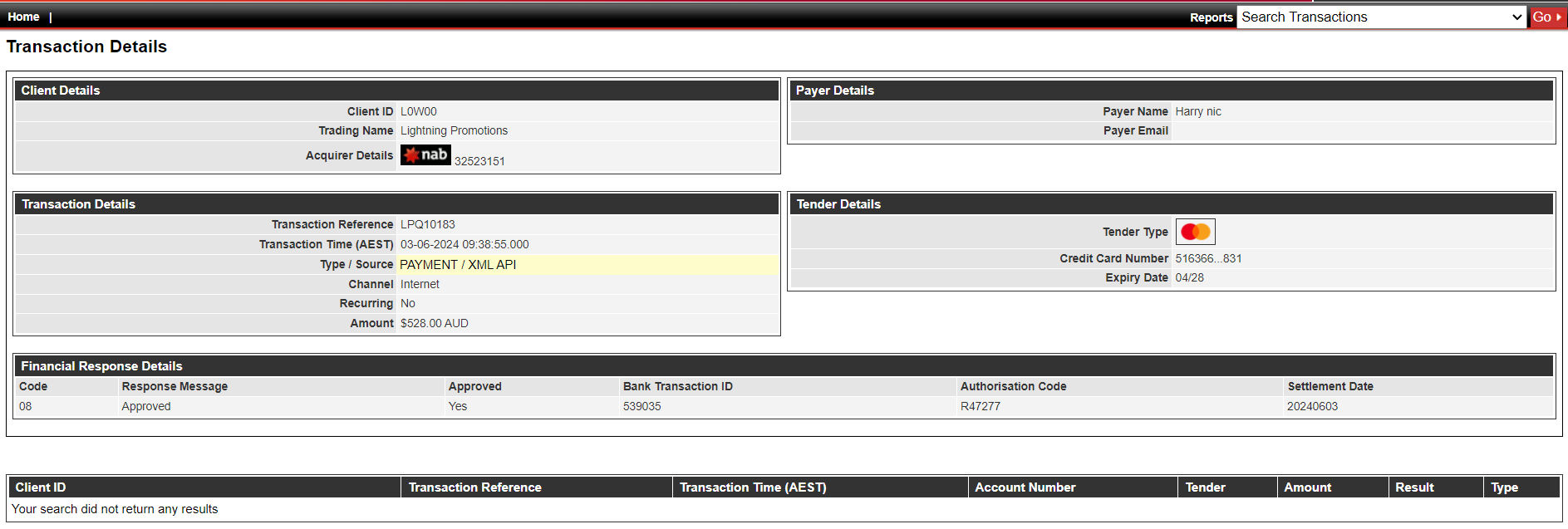Image resolution: width=1568 pixels, height=529 pixels.
Task: Select the transaction time 03-06-2024 09:38:55.000
Action: click(465, 244)
